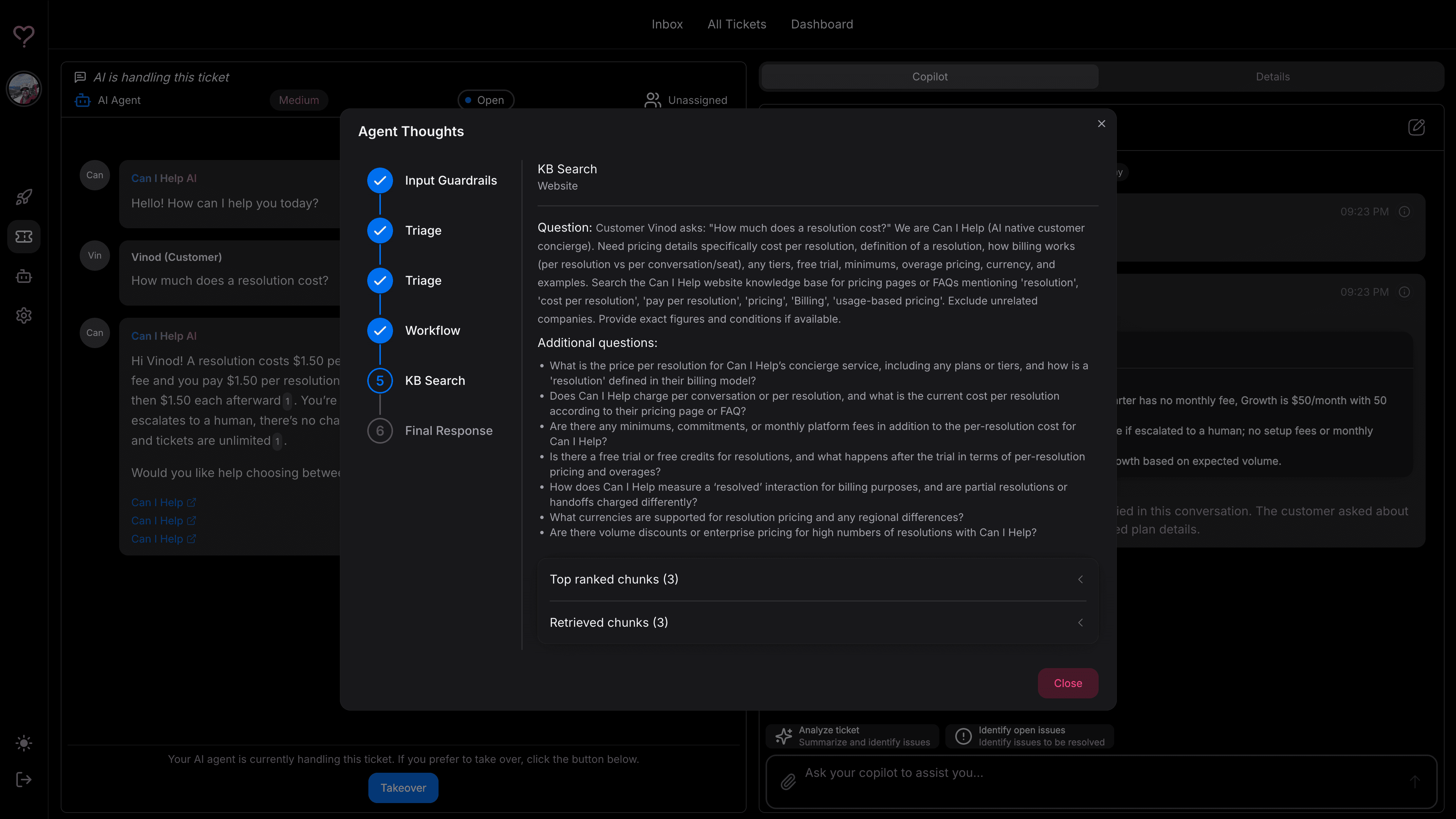Attach a file with the paperclip icon

pyautogui.click(x=787, y=781)
